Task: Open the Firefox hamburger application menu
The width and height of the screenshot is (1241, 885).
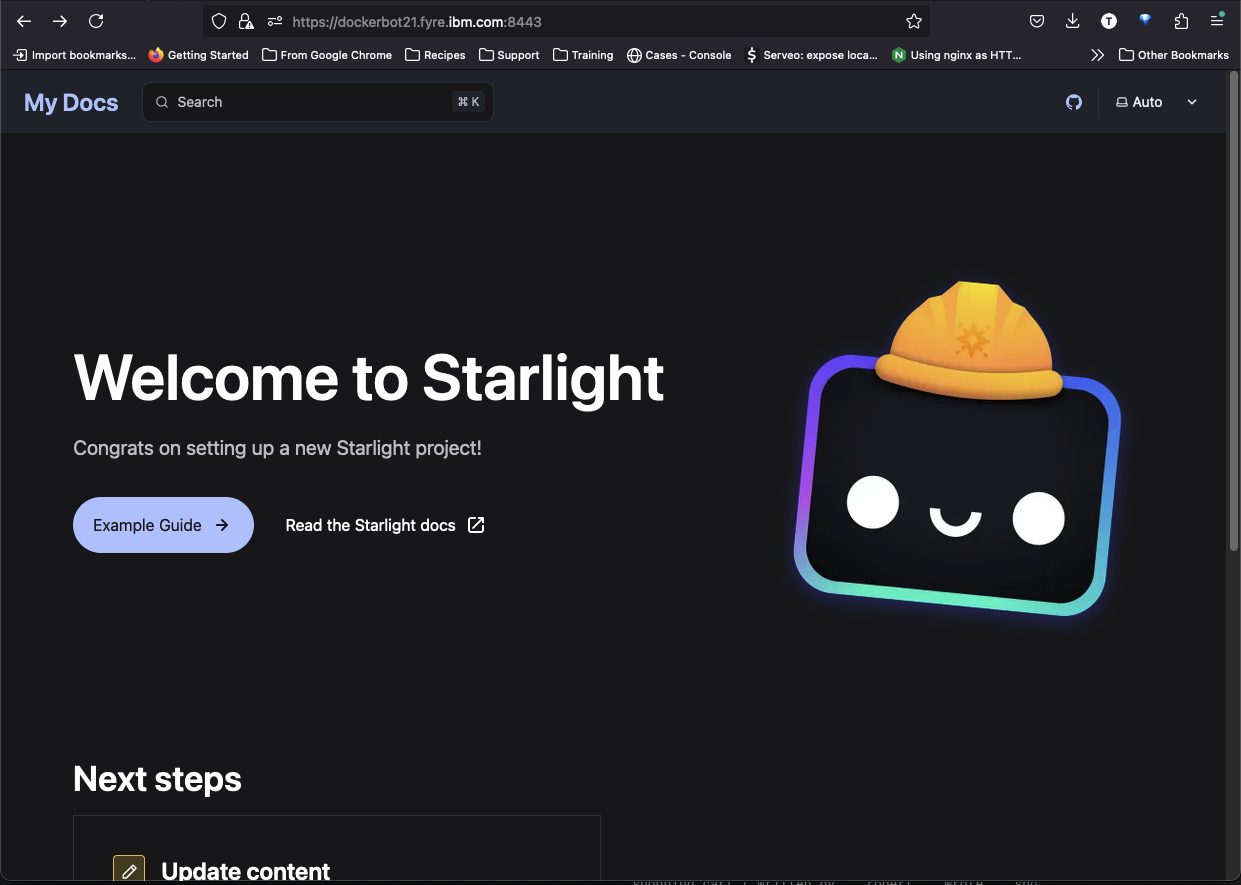Action: coord(1217,21)
